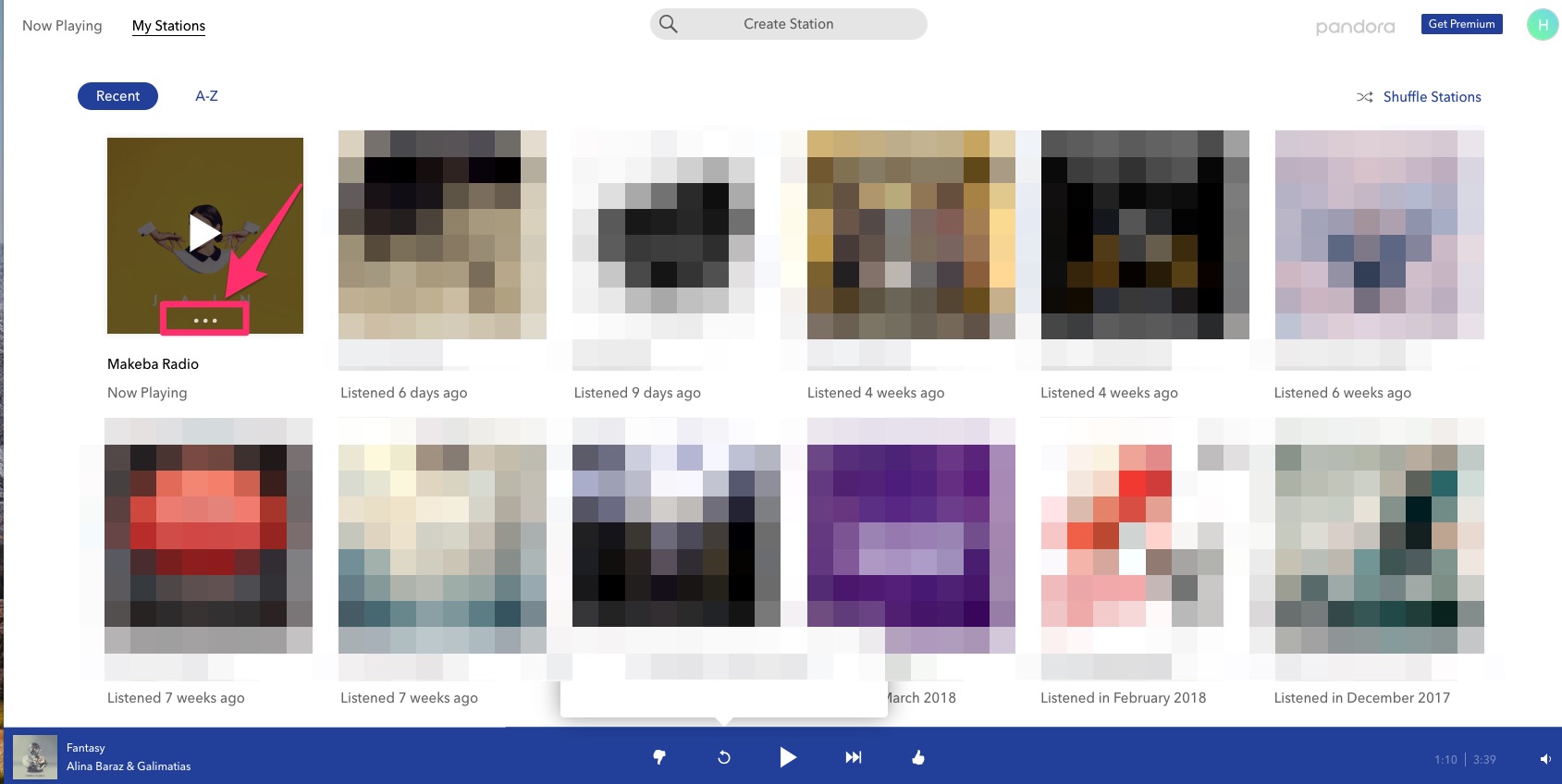The height and width of the screenshot is (784, 1562).
Task: Select the Recent sort option
Action: (x=117, y=96)
